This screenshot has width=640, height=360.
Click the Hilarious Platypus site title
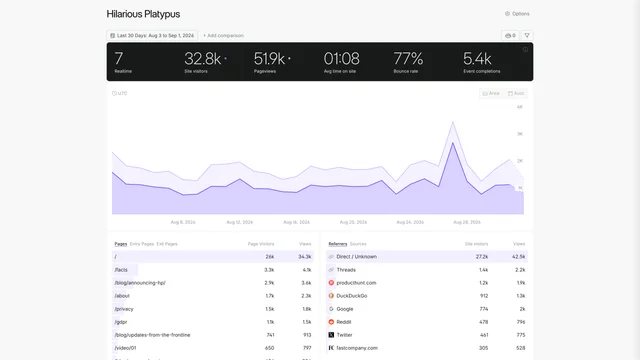point(143,14)
